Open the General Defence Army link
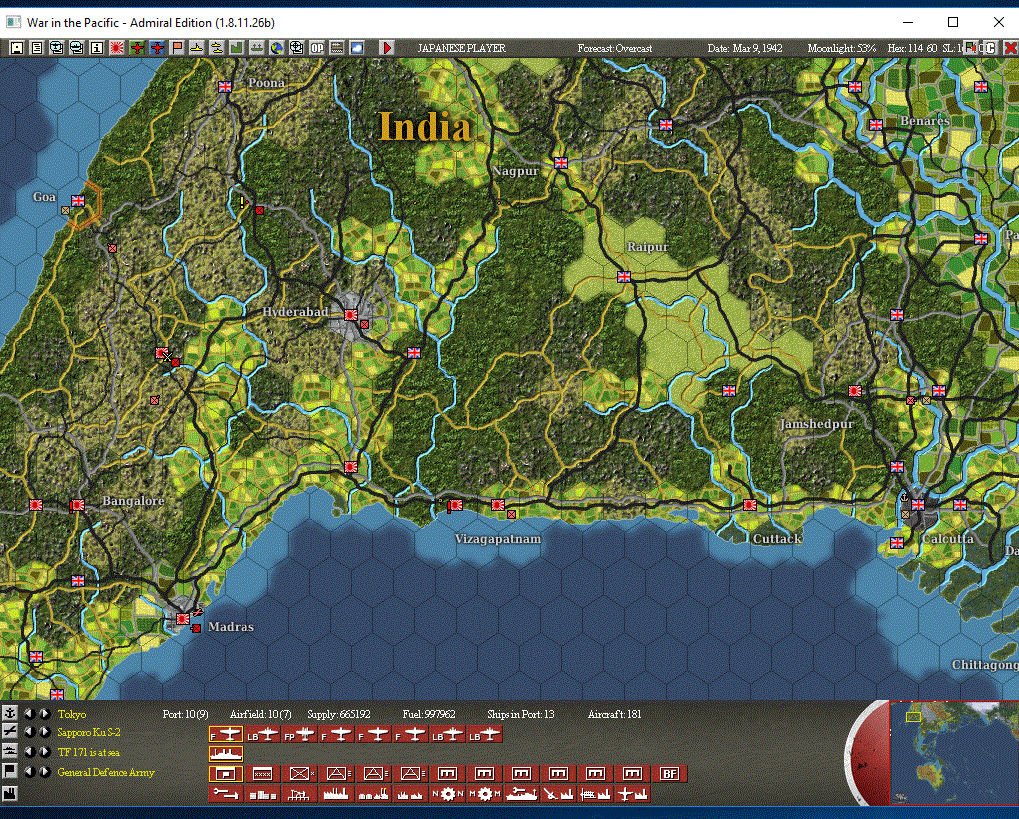 pyautogui.click(x=106, y=772)
